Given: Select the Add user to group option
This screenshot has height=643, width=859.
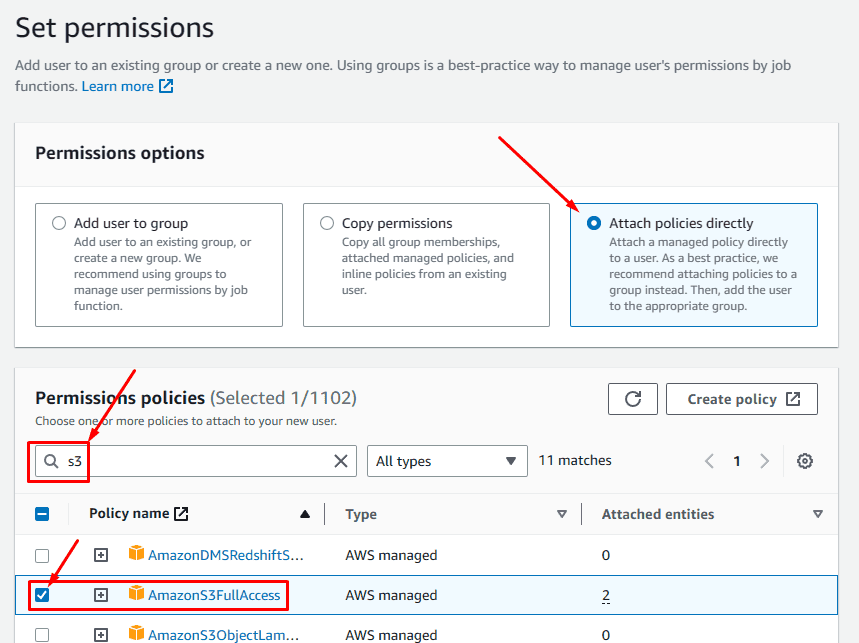Looking at the screenshot, I should pos(59,223).
